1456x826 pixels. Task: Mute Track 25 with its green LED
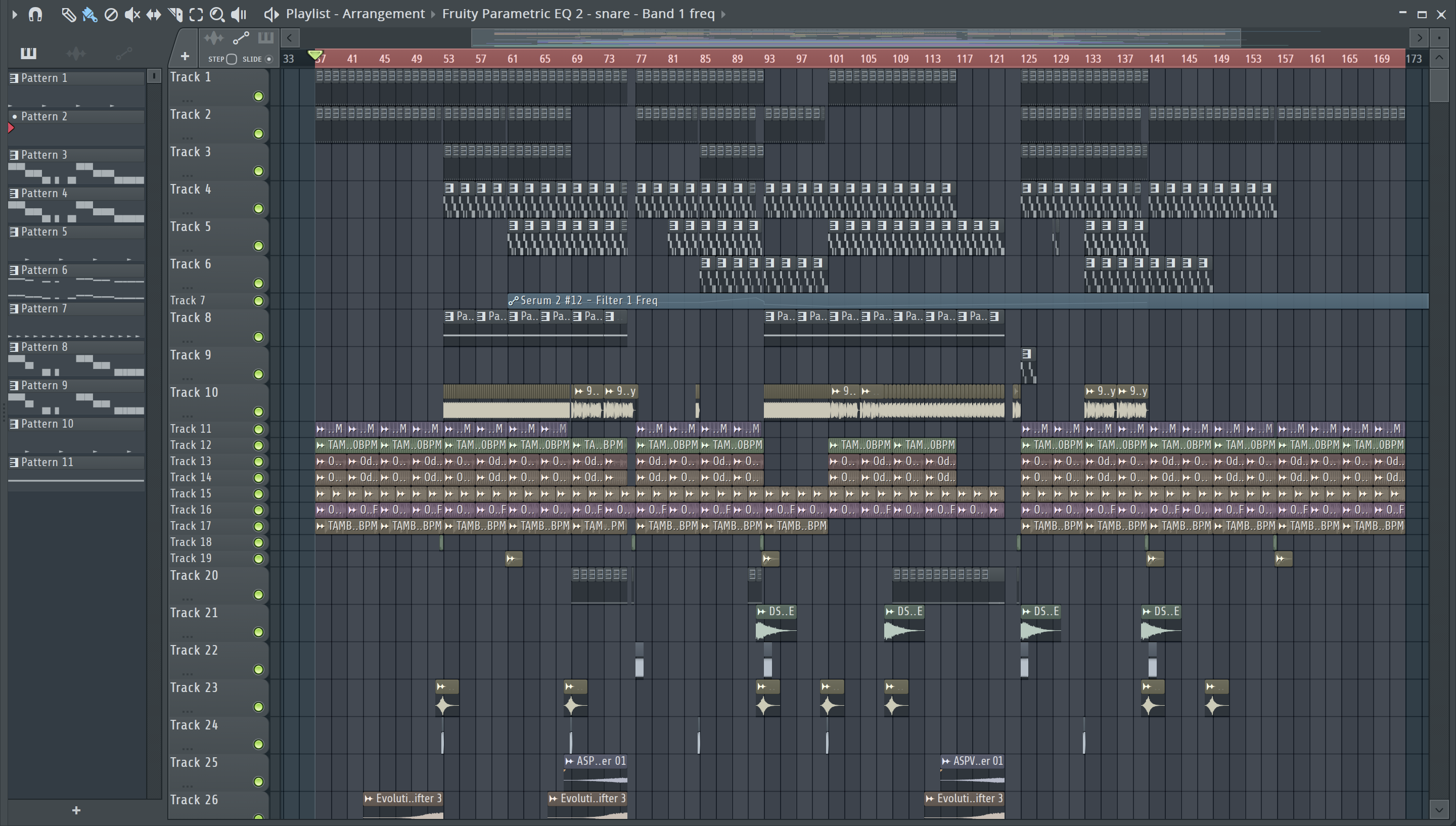(x=259, y=783)
